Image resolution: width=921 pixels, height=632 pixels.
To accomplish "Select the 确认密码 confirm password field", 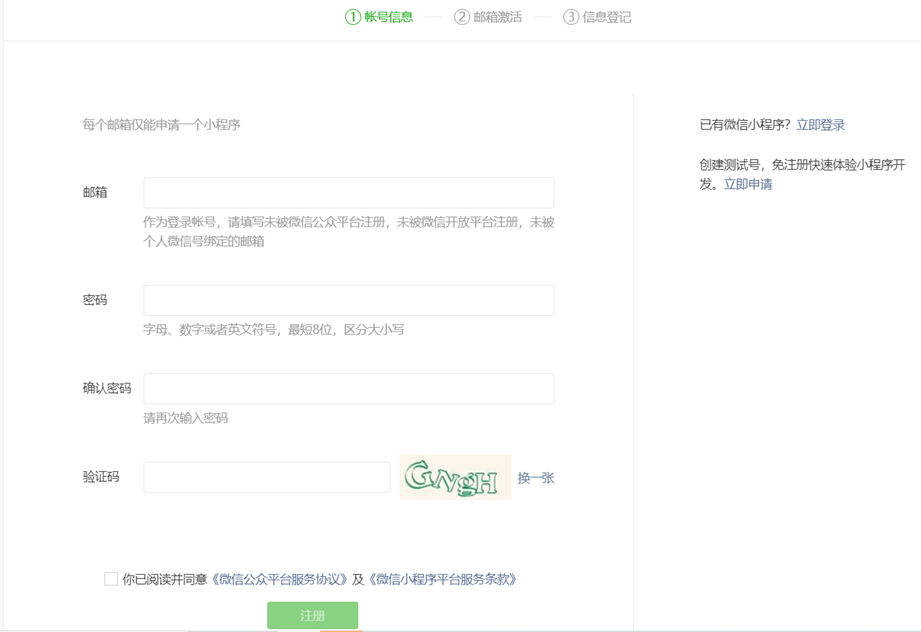I will pos(347,388).
